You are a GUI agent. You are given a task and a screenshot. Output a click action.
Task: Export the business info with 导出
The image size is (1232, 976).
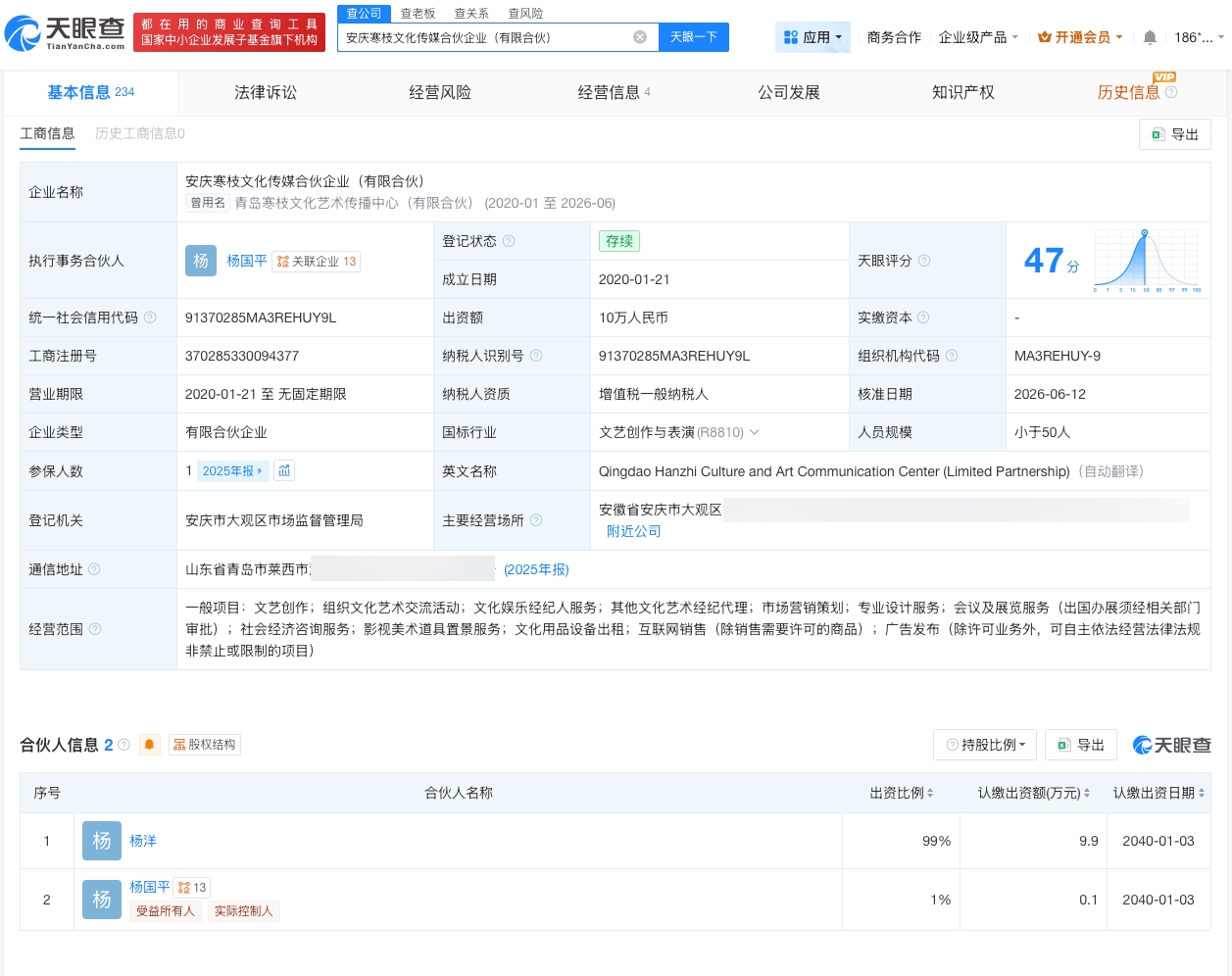(1175, 134)
